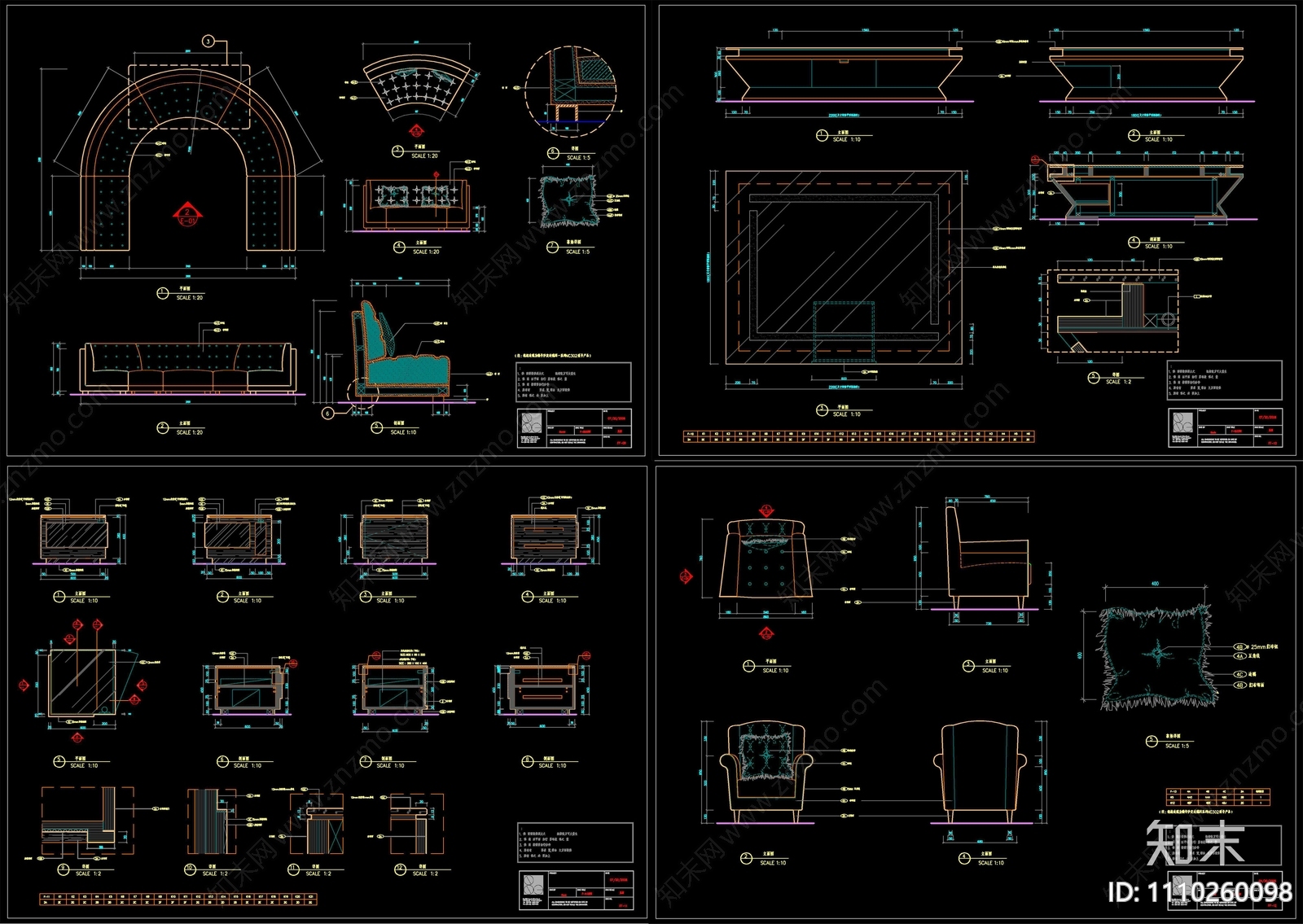
Task: Click the 4A tag beside the pillow
Action: (1239, 656)
